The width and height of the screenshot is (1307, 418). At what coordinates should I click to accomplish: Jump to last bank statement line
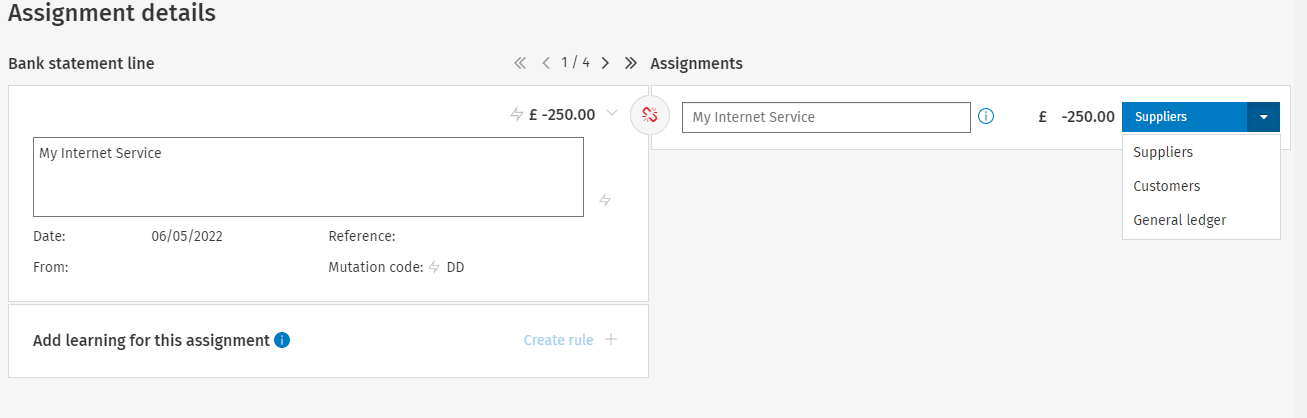point(630,63)
